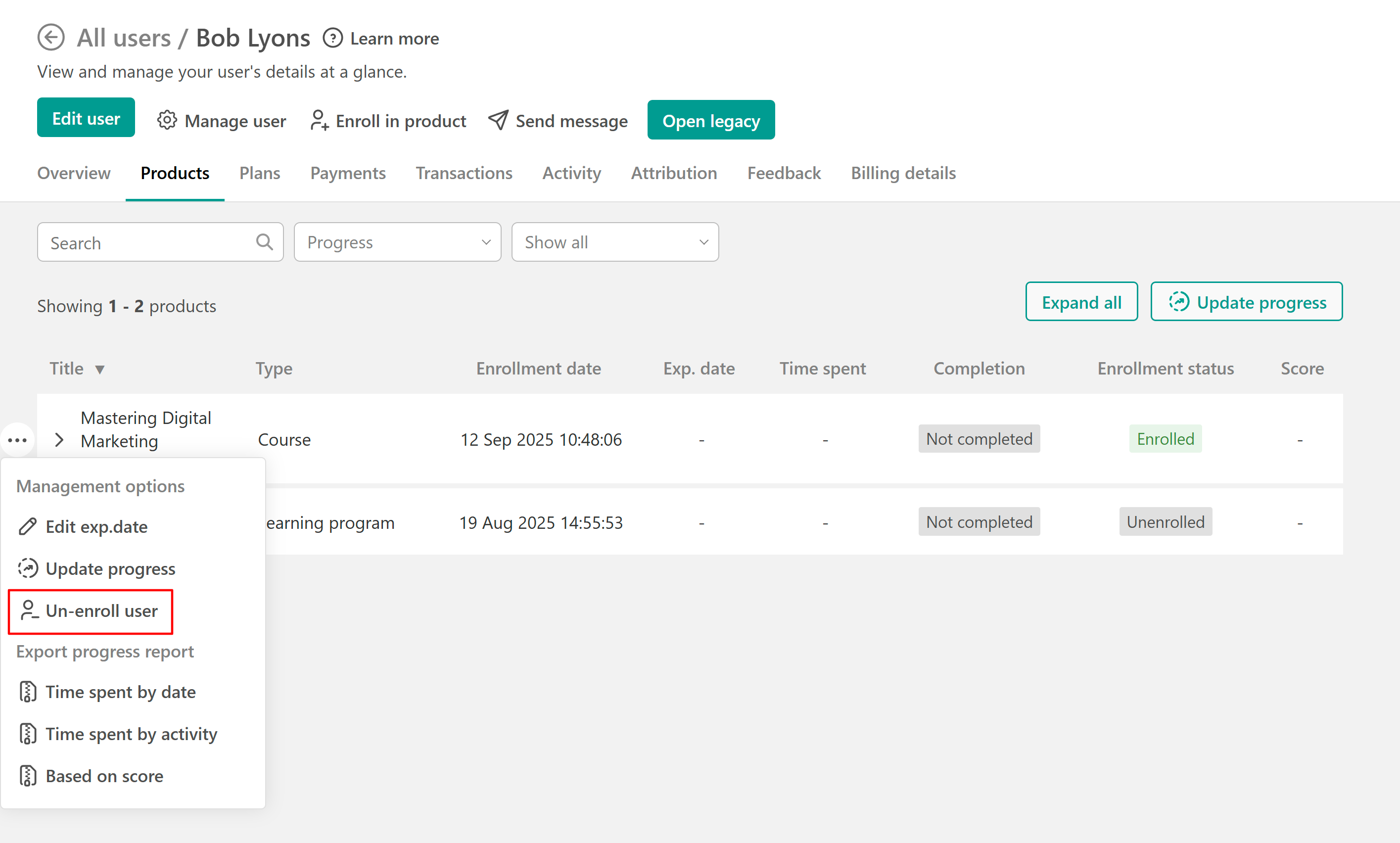Click the Unenrolled status badge
Viewport: 1400px width, 843px height.
pyautogui.click(x=1166, y=522)
